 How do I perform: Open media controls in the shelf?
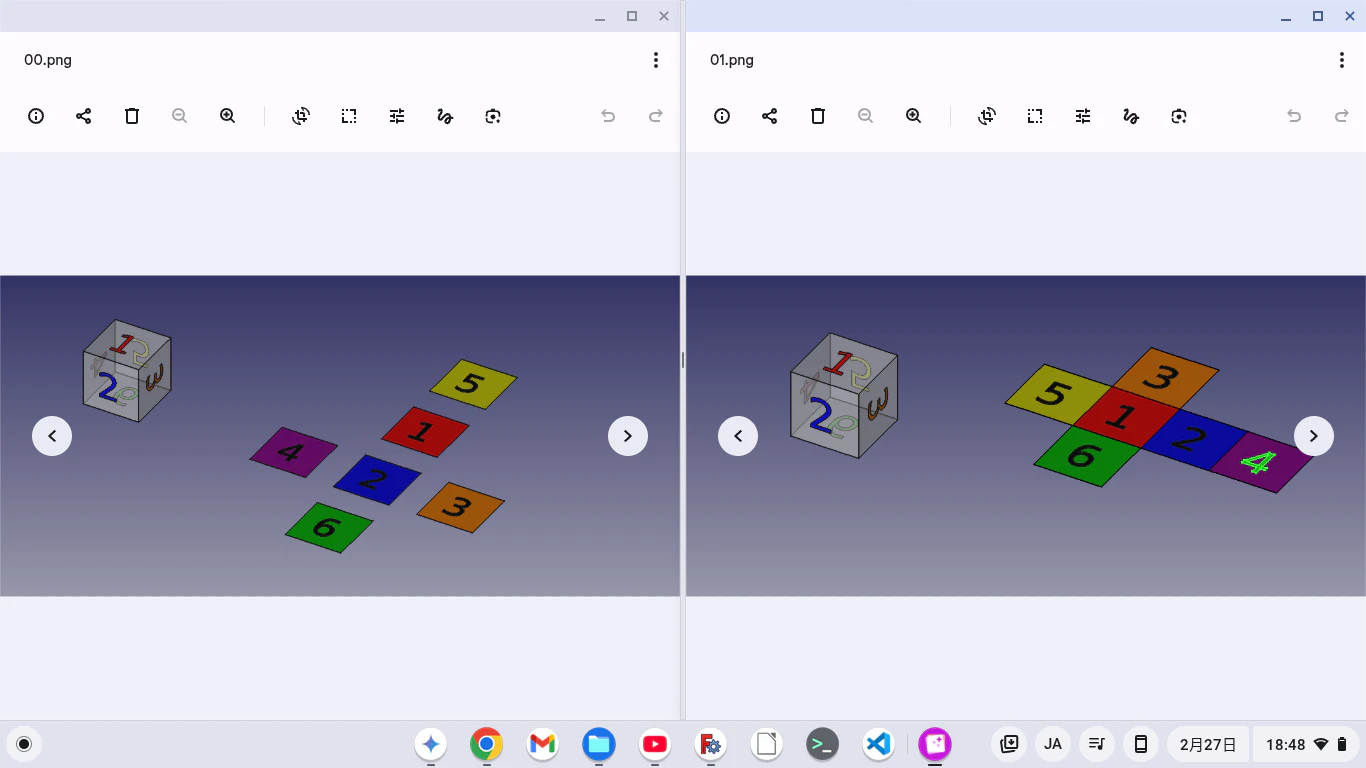pos(1097,744)
